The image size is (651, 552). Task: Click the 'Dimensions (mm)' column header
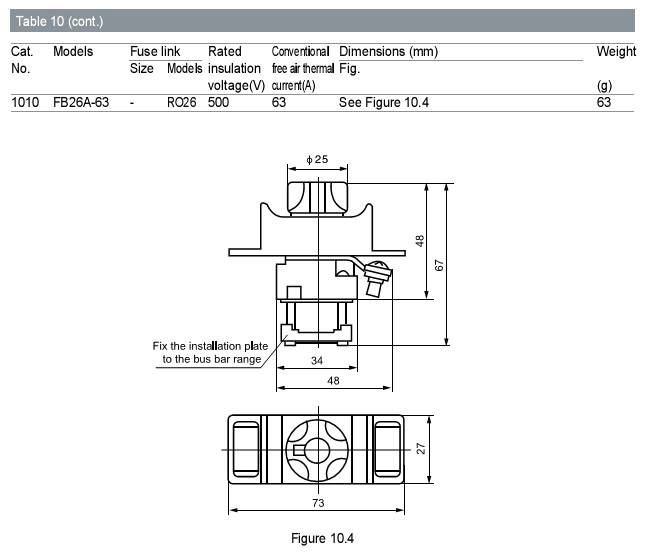(389, 51)
